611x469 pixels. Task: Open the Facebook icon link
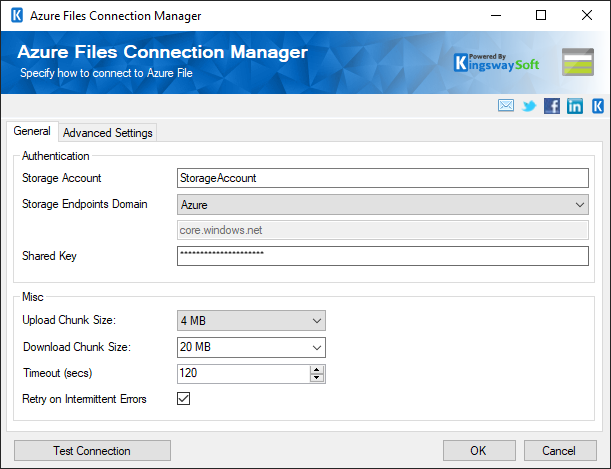(552, 106)
